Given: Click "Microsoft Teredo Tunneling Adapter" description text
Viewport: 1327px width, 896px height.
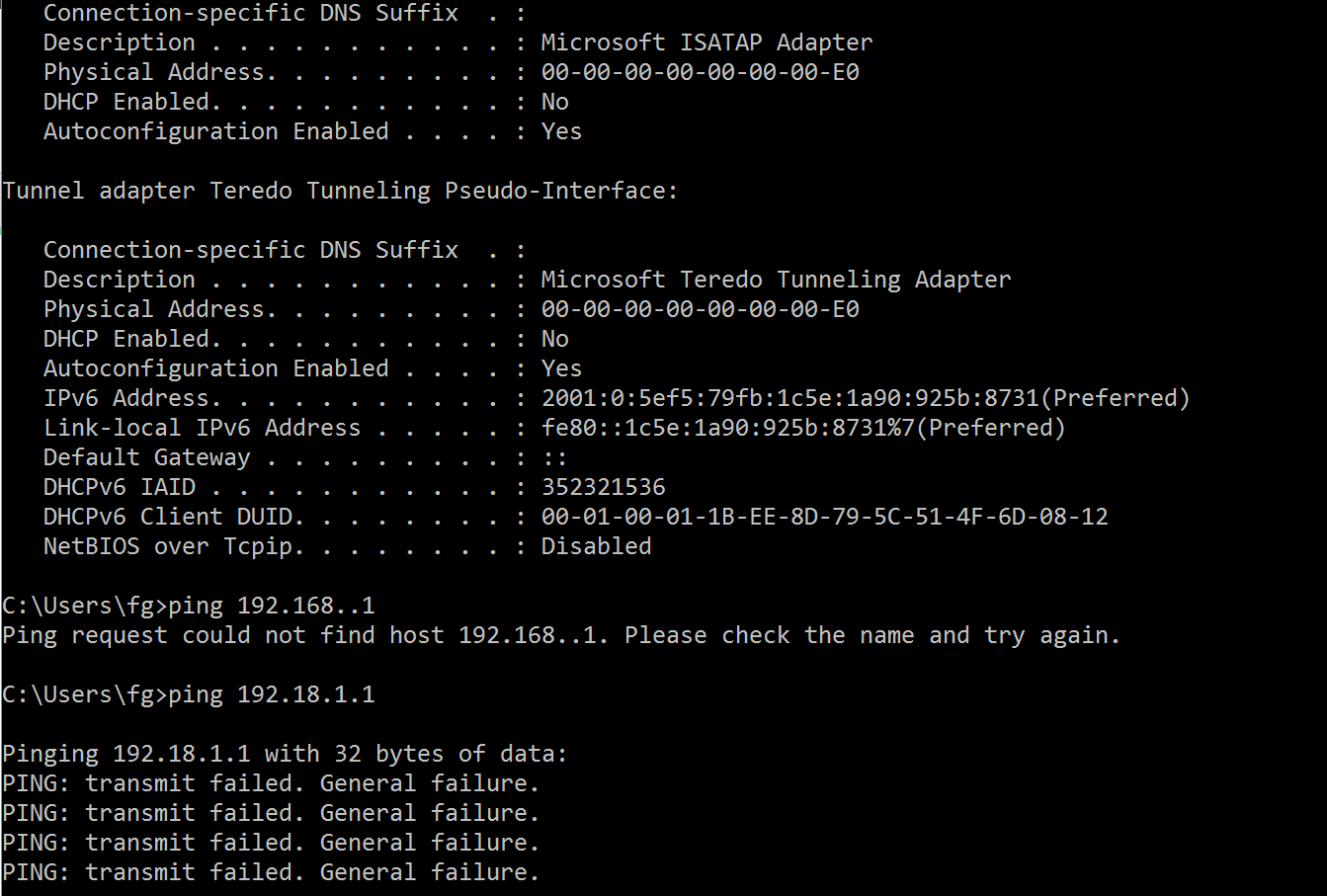Looking at the screenshot, I should (x=776, y=280).
